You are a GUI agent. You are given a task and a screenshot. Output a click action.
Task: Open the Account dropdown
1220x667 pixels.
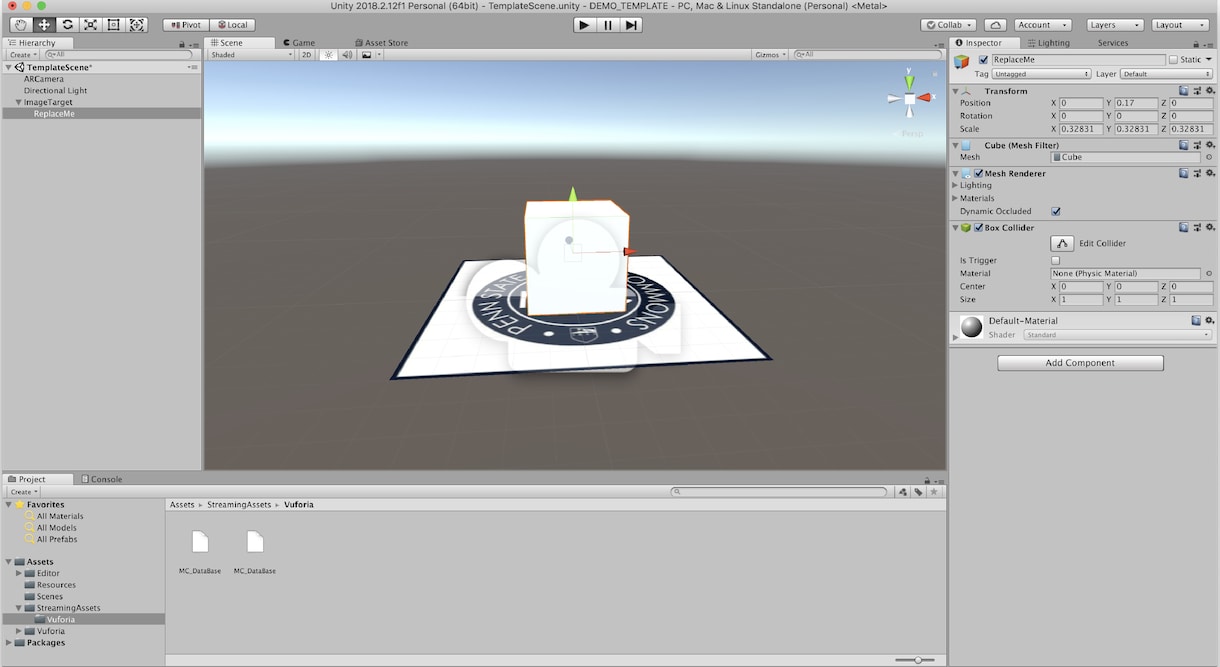tap(1042, 25)
